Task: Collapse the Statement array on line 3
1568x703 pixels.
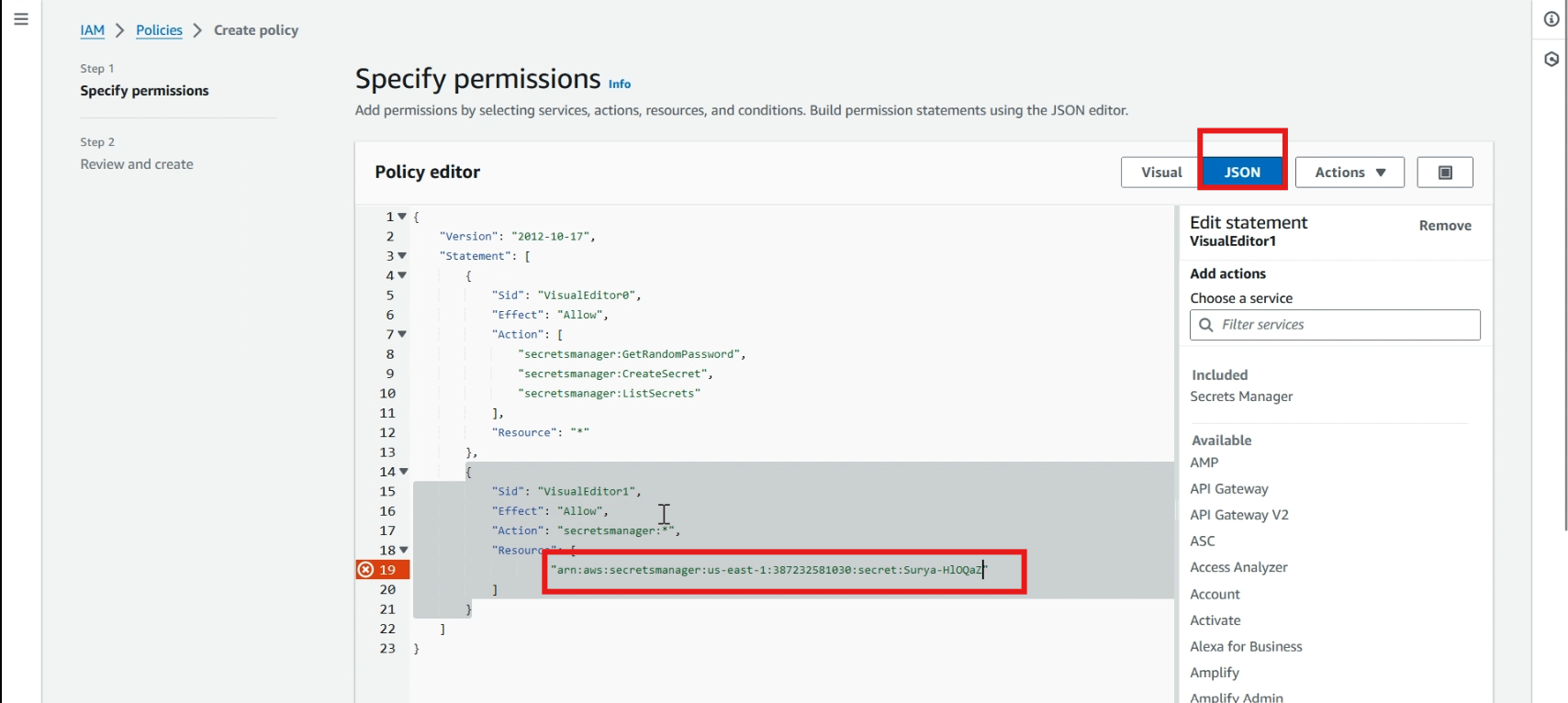Action: click(x=402, y=256)
